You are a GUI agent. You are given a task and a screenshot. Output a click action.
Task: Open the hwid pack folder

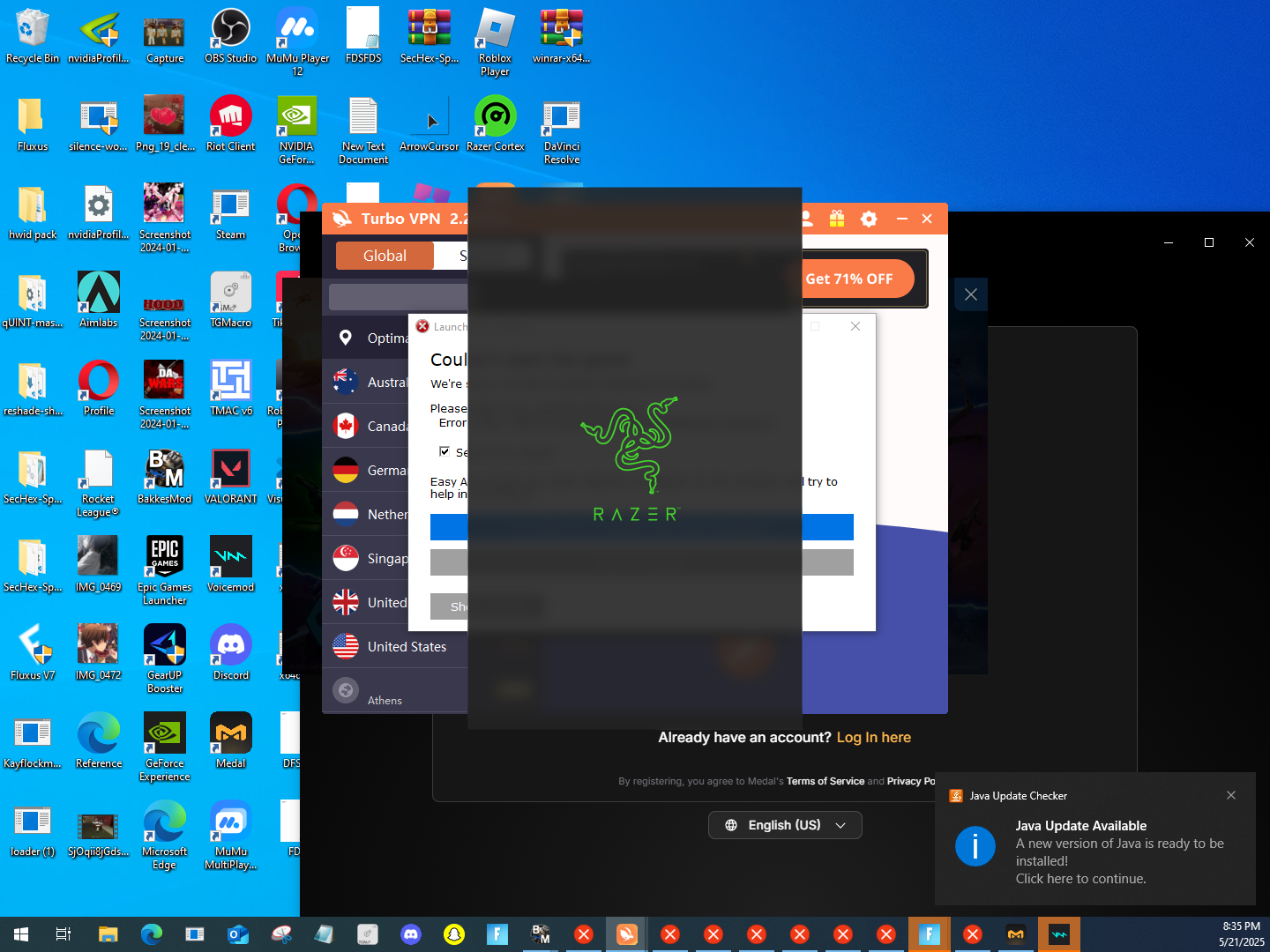(x=32, y=212)
